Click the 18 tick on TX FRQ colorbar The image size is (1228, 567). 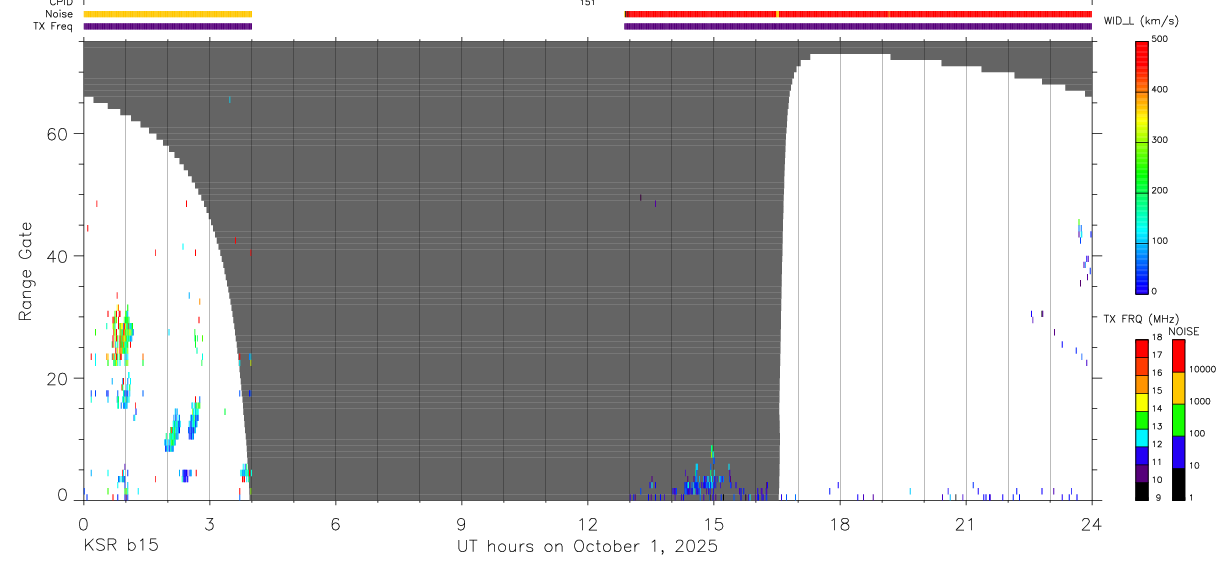(1156, 338)
